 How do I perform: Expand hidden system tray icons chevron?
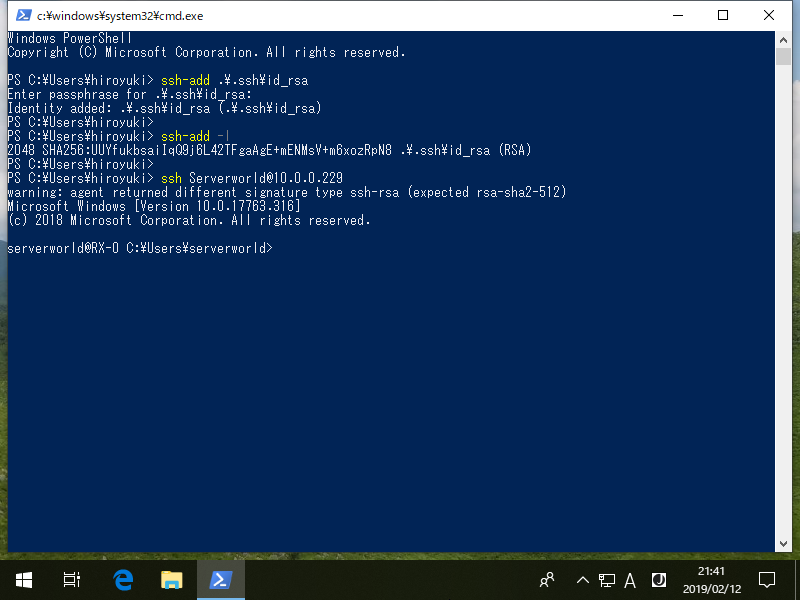(581, 580)
